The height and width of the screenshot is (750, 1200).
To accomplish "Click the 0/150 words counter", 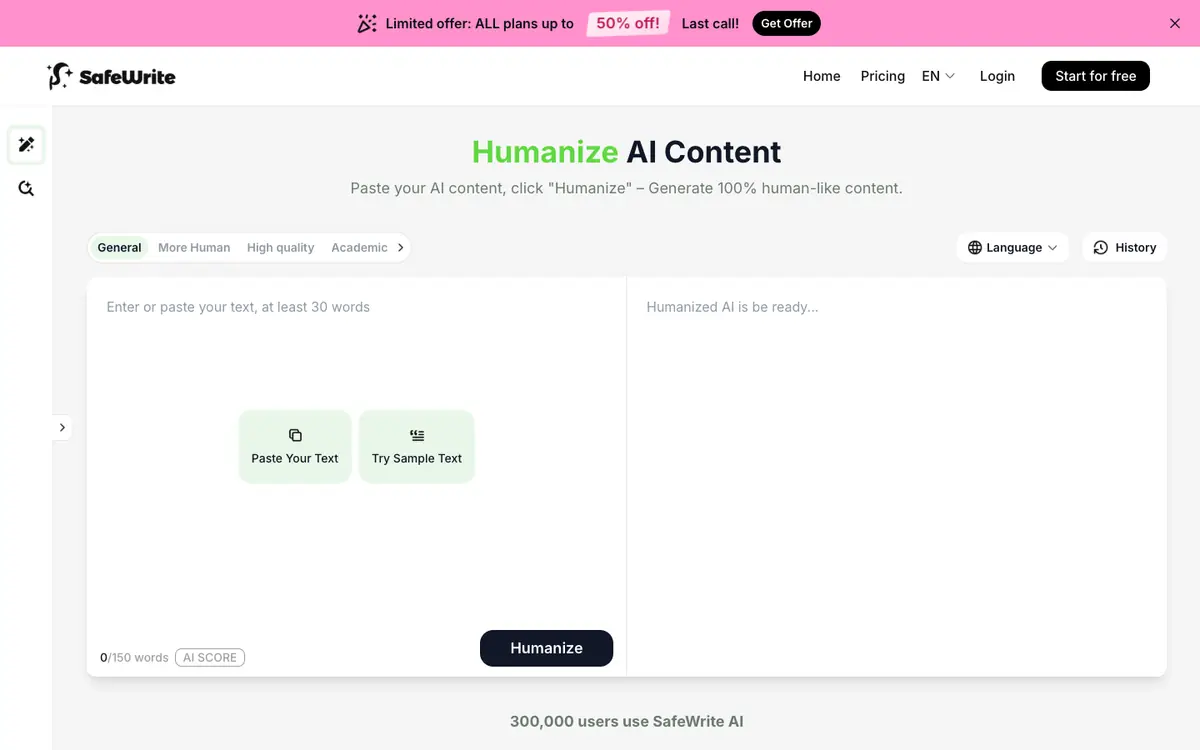I will (x=134, y=657).
